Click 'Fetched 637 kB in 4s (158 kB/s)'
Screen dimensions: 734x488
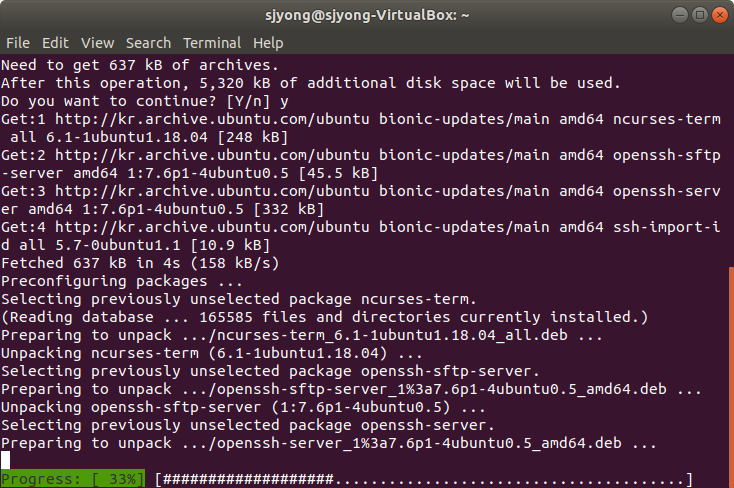pyautogui.click(x=140, y=263)
